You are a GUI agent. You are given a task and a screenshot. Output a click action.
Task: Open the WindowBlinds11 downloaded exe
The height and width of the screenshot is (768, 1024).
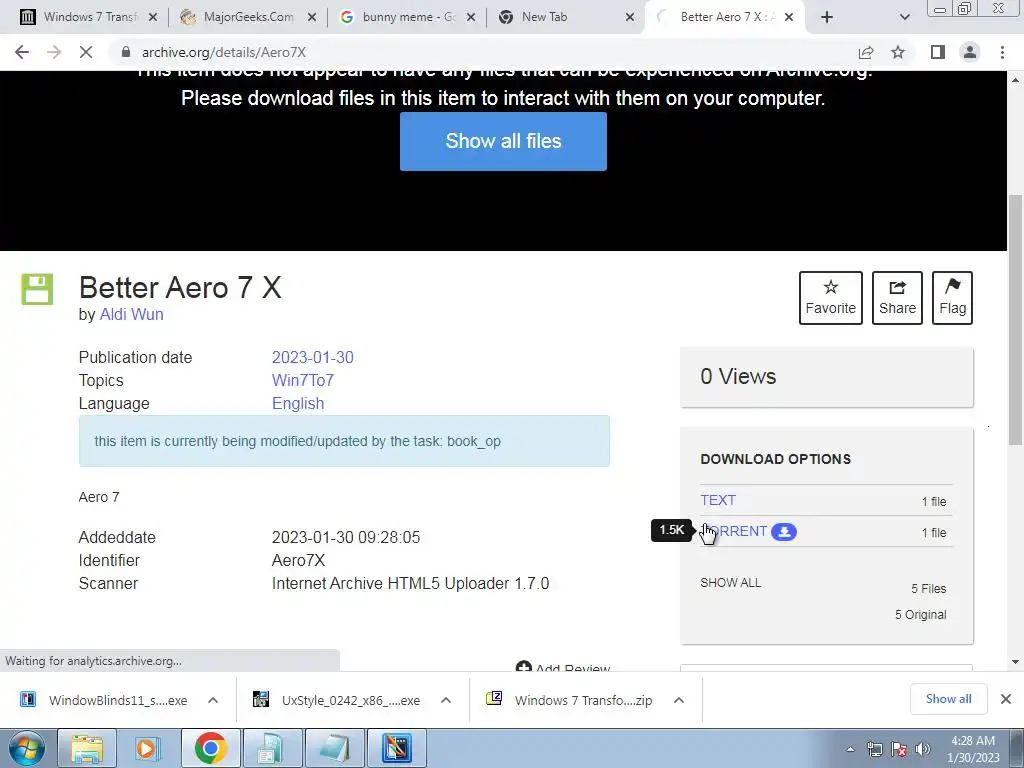tap(104, 700)
